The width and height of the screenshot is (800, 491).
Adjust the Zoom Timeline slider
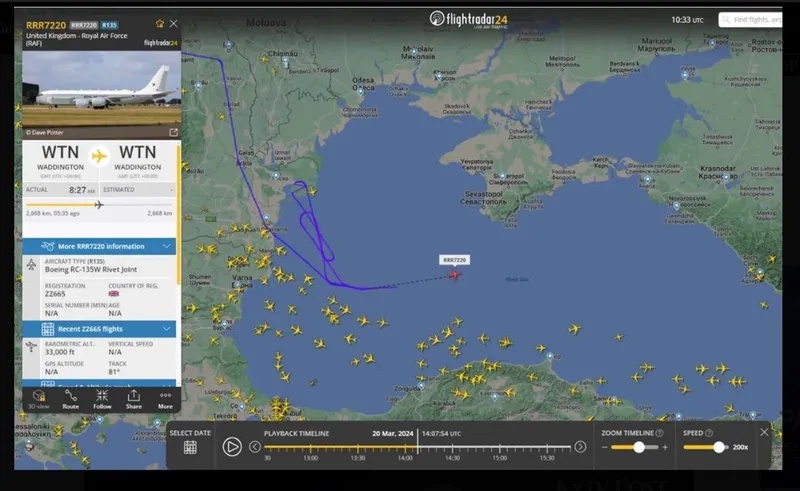[x=639, y=447]
